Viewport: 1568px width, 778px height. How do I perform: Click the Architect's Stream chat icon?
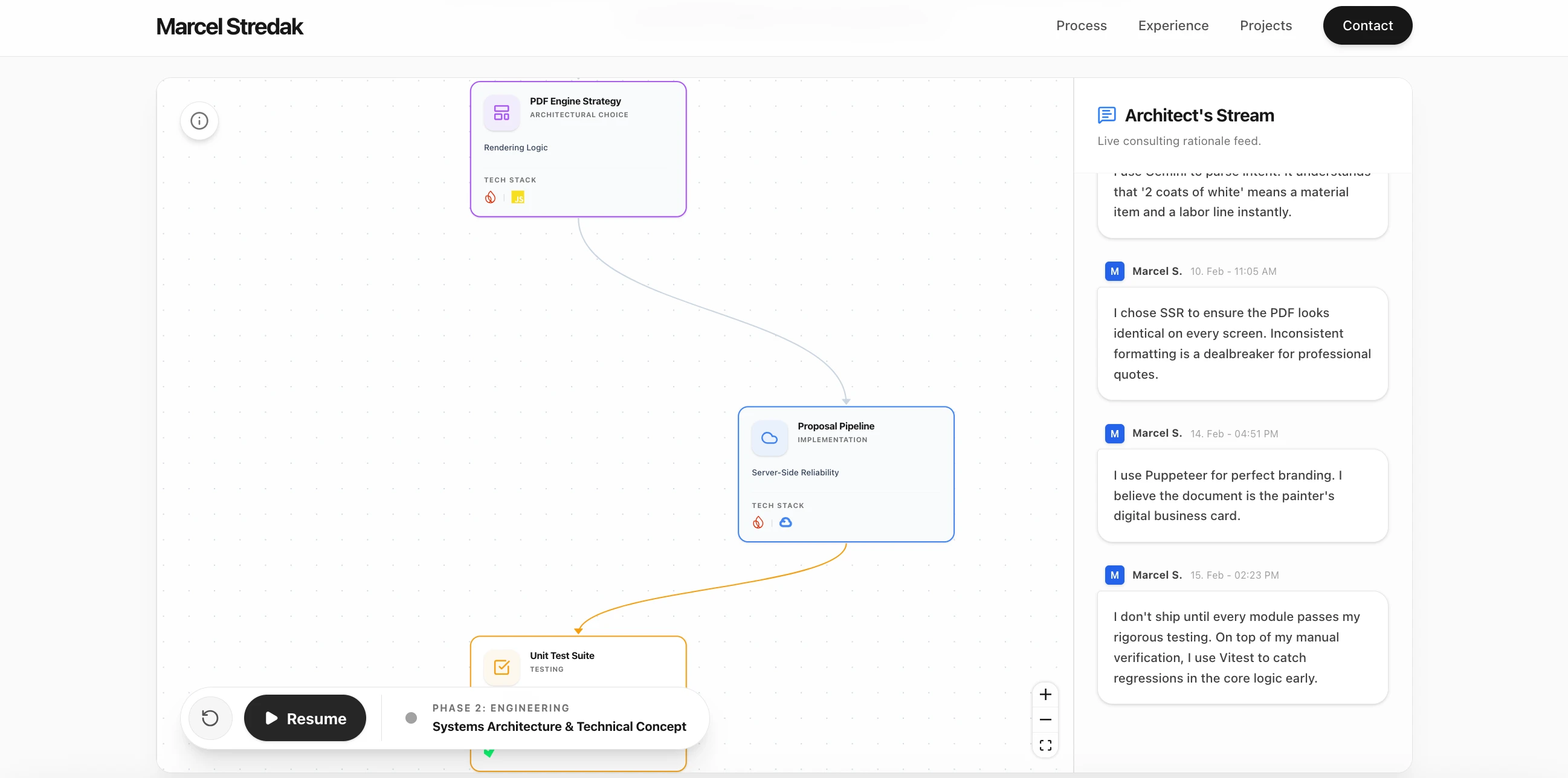(x=1106, y=115)
